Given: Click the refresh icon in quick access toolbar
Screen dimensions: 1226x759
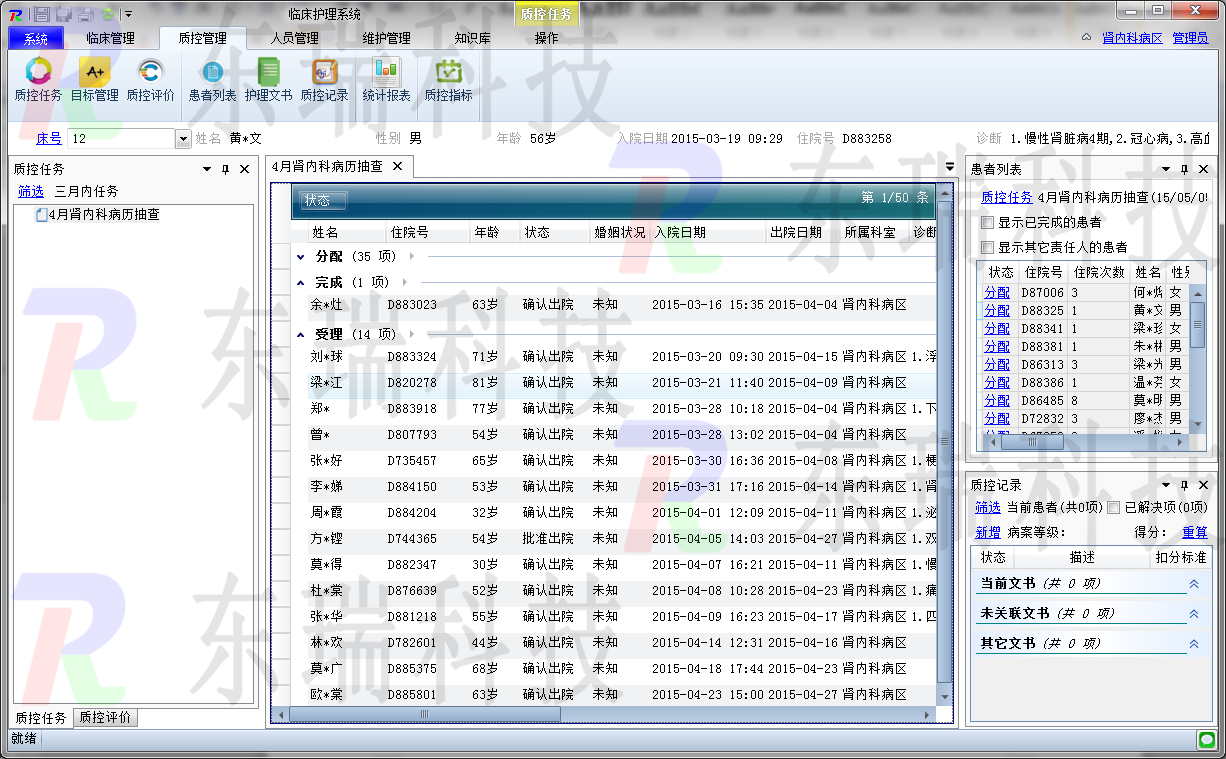Looking at the screenshot, I should [107, 14].
